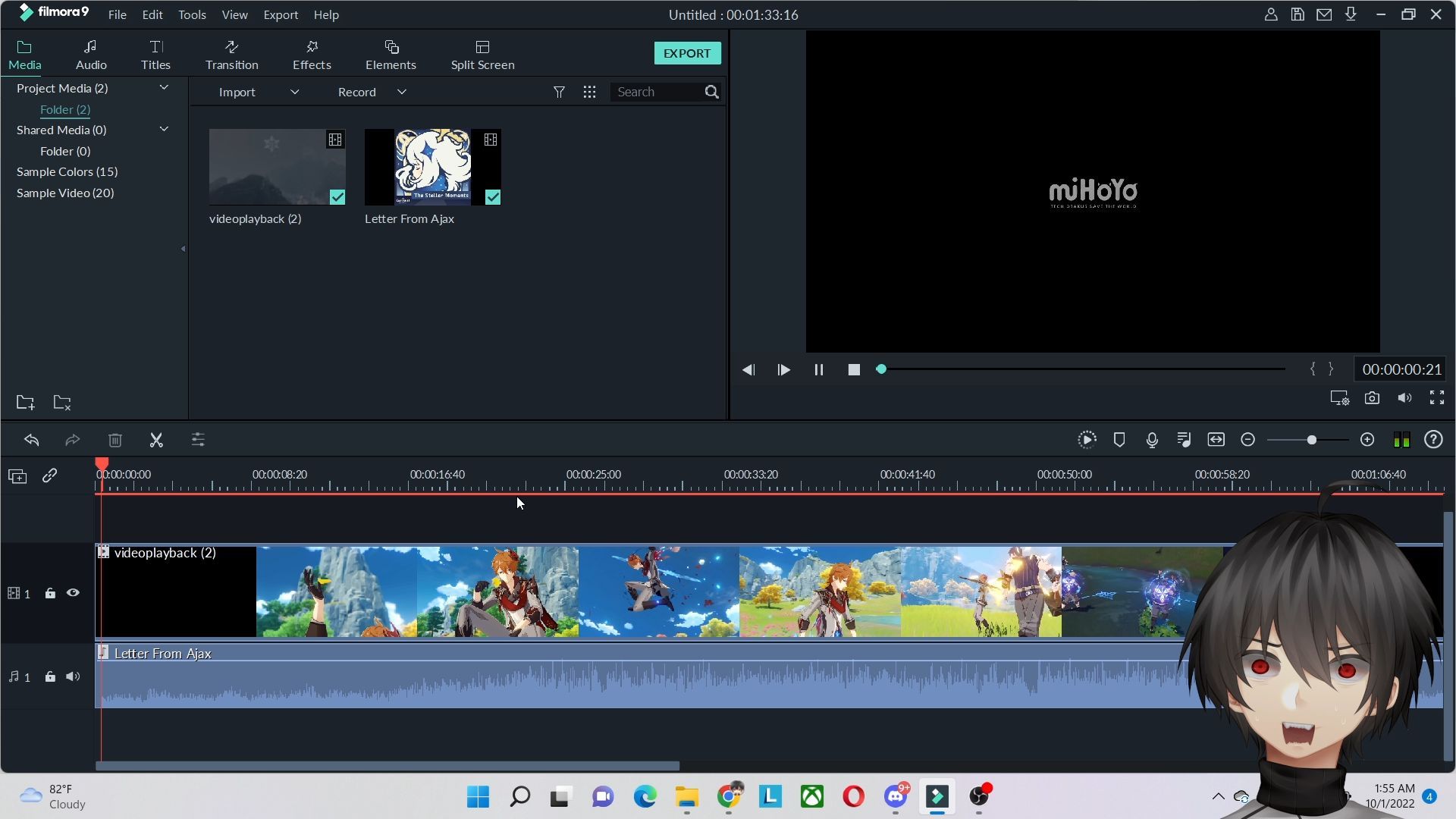
Task: Click the Split scissors tool
Action: point(156,440)
